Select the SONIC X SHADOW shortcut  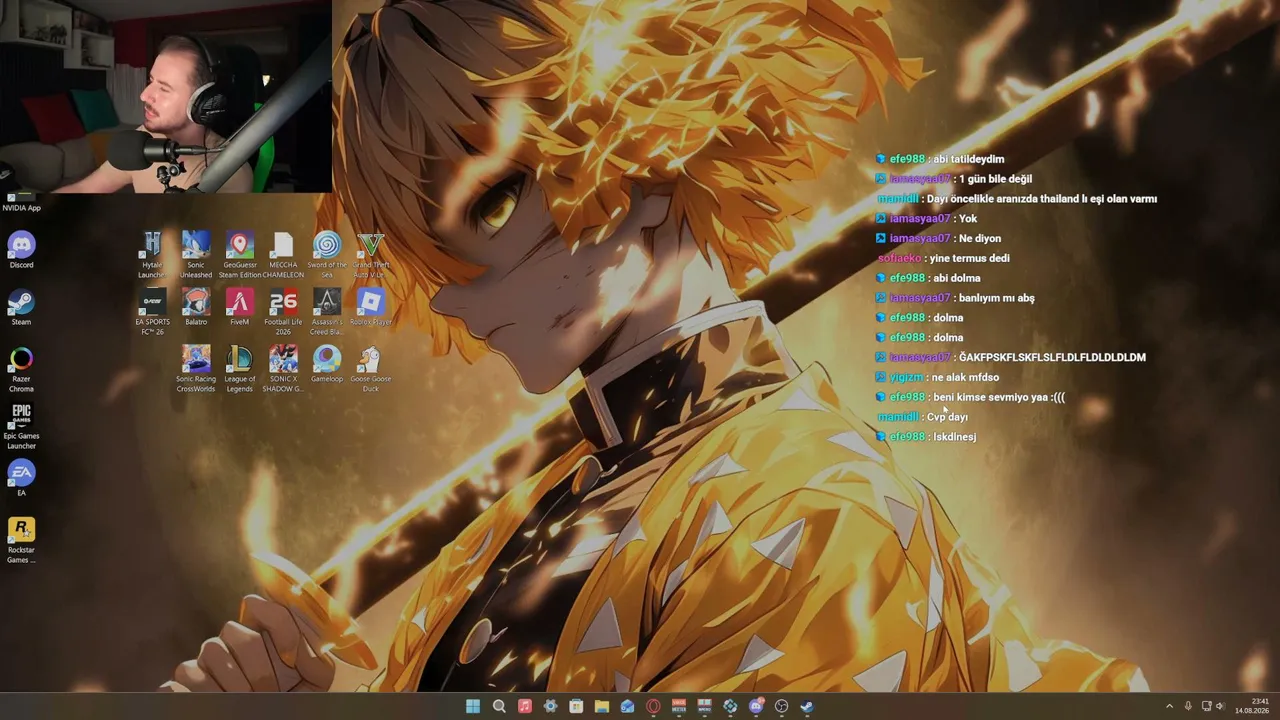[283, 369]
